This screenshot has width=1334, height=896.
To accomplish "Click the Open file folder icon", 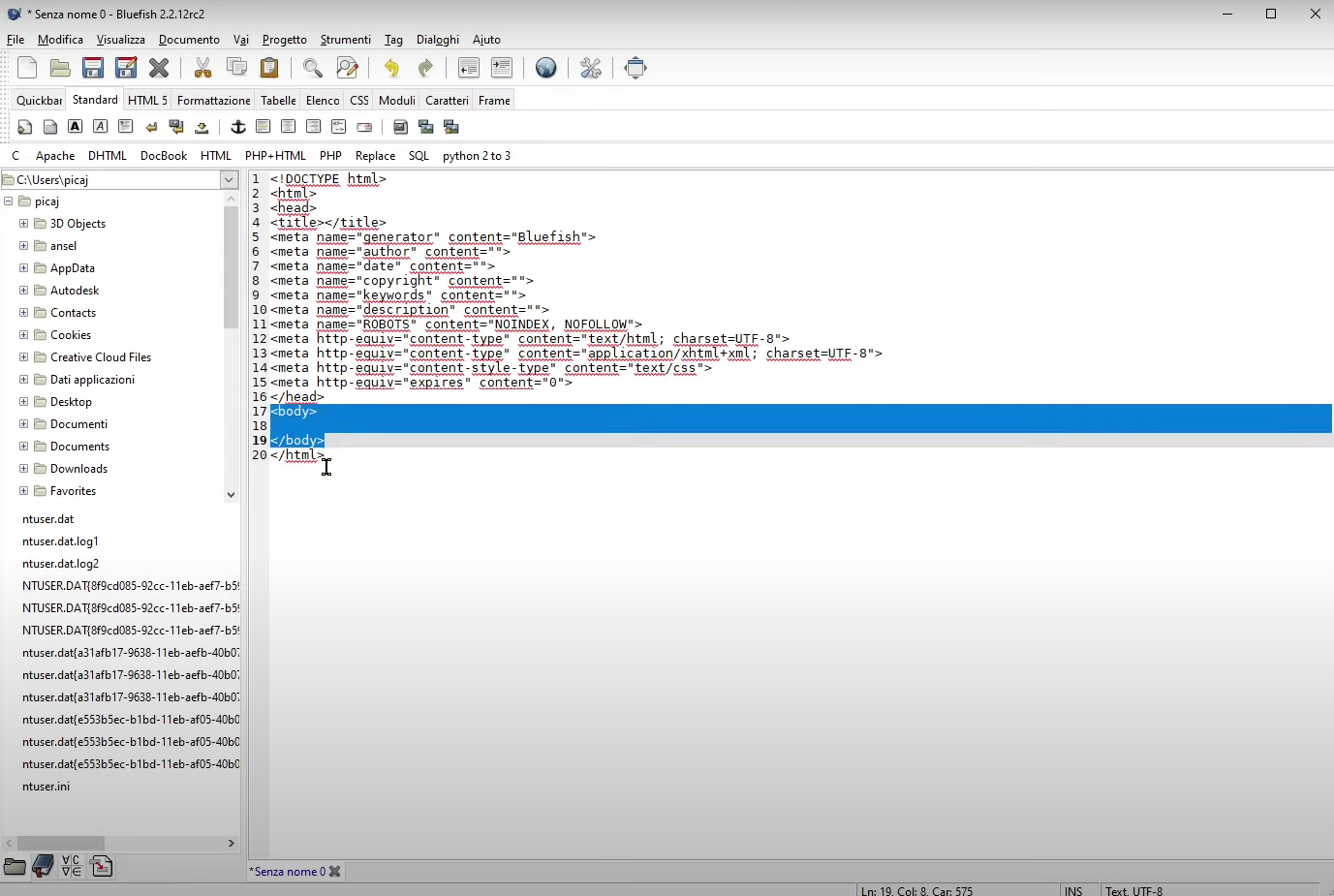I will pyautogui.click(x=60, y=68).
